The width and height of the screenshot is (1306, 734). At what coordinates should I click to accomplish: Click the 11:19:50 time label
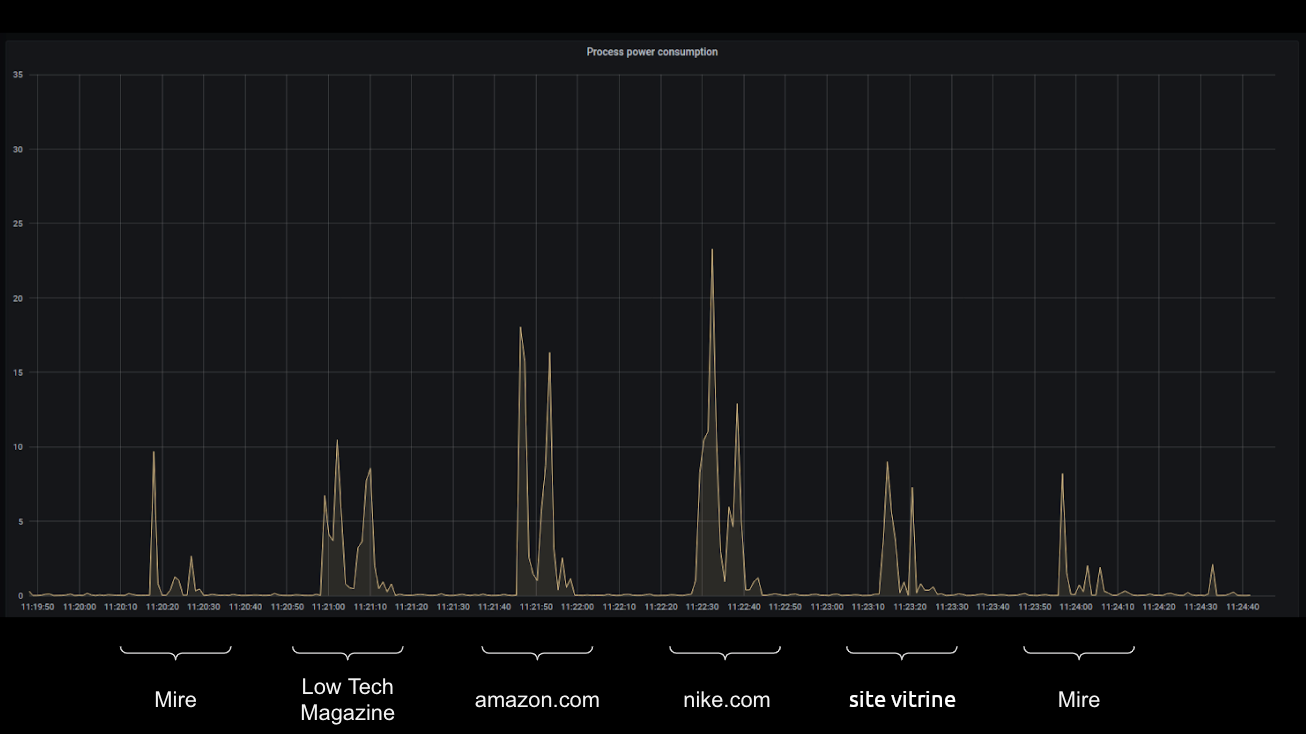point(38,606)
